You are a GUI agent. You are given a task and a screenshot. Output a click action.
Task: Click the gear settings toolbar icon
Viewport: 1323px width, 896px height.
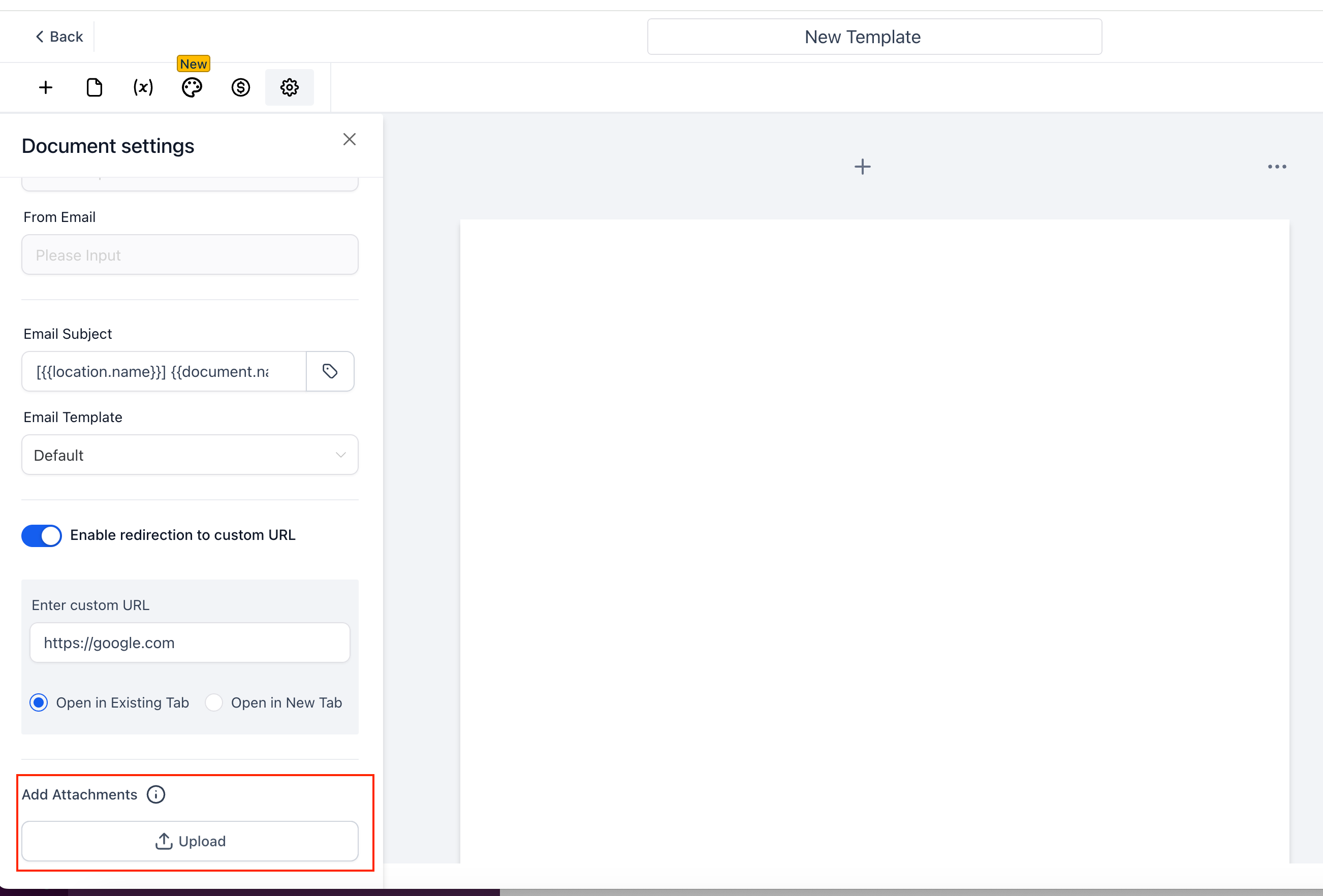click(x=289, y=88)
